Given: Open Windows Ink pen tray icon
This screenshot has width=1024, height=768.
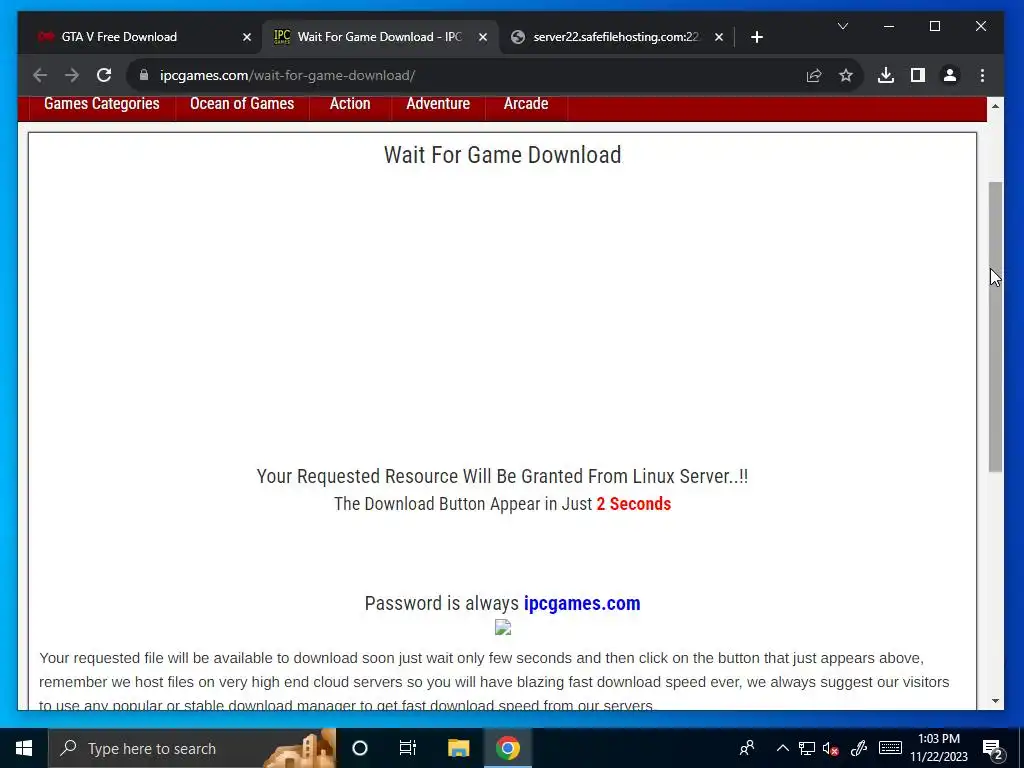Looking at the screenshot, I should tap(859, 748).
